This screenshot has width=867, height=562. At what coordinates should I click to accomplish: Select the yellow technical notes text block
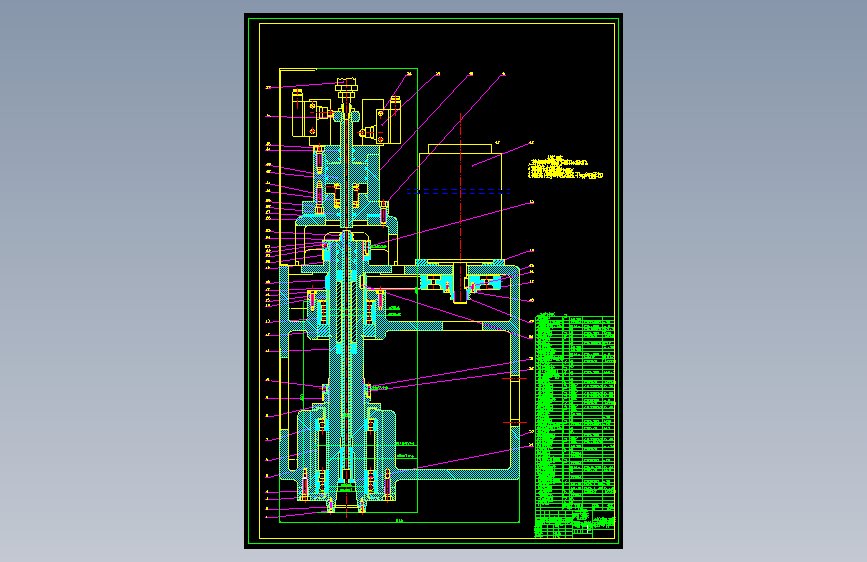(566, 168)
